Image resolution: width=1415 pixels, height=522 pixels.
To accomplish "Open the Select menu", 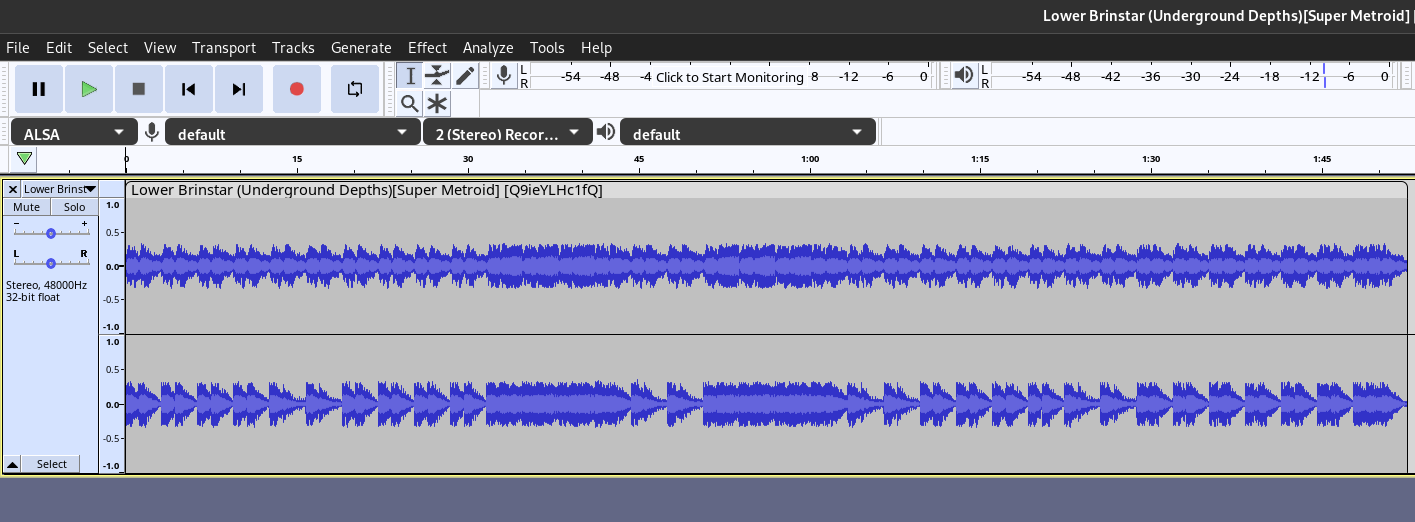I will click(x=108, y=47).
